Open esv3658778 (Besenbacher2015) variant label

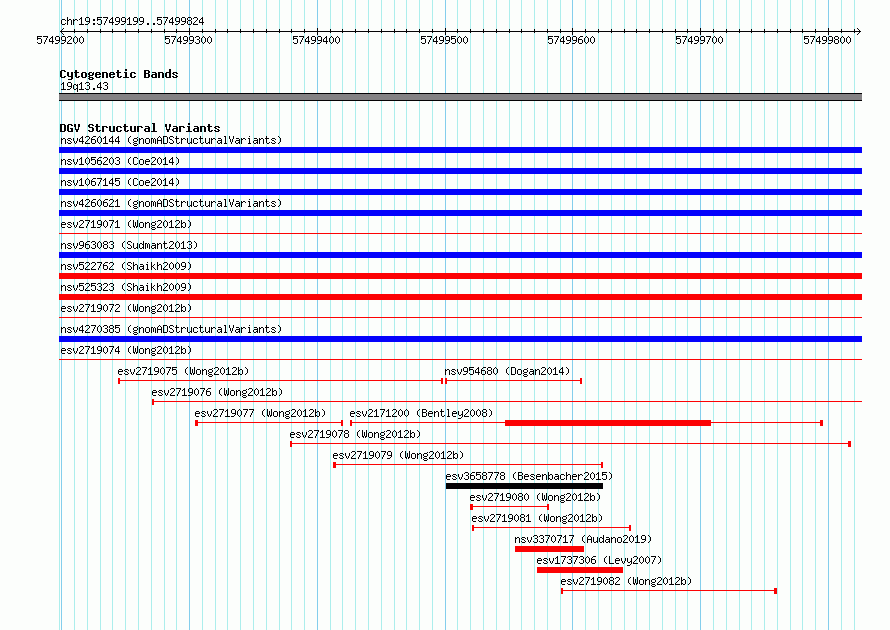[529, 476]
